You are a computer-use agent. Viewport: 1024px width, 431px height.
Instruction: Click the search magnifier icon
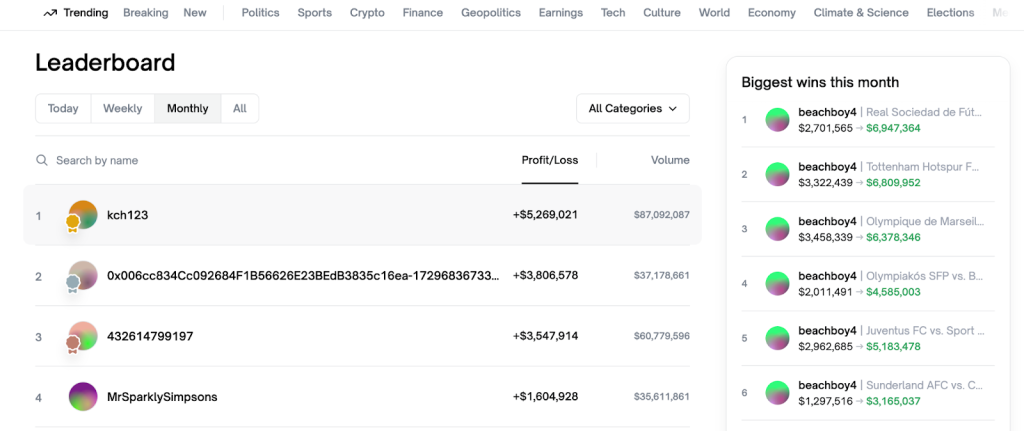42,160
